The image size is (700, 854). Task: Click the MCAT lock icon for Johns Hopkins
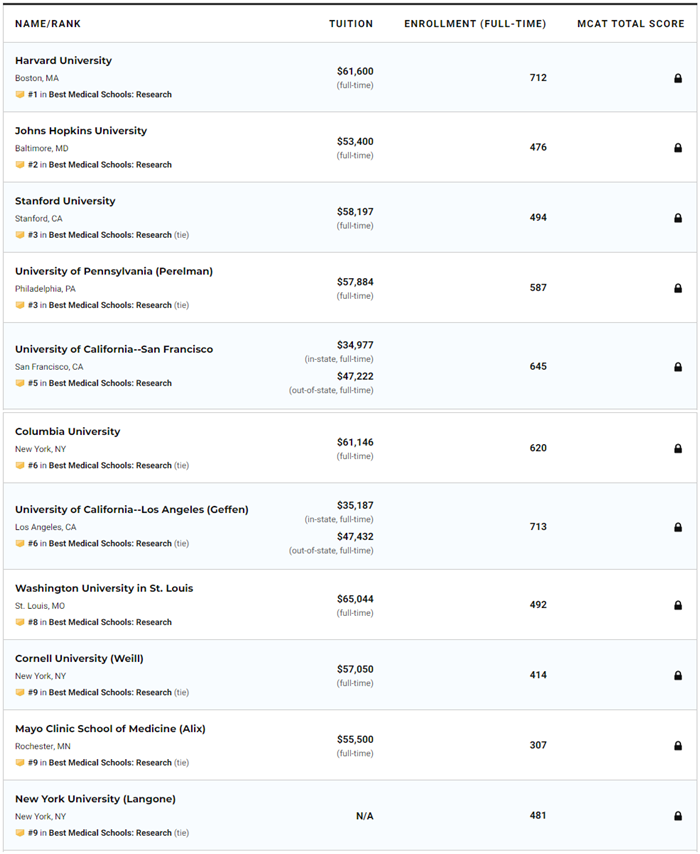tap(678, 148)
